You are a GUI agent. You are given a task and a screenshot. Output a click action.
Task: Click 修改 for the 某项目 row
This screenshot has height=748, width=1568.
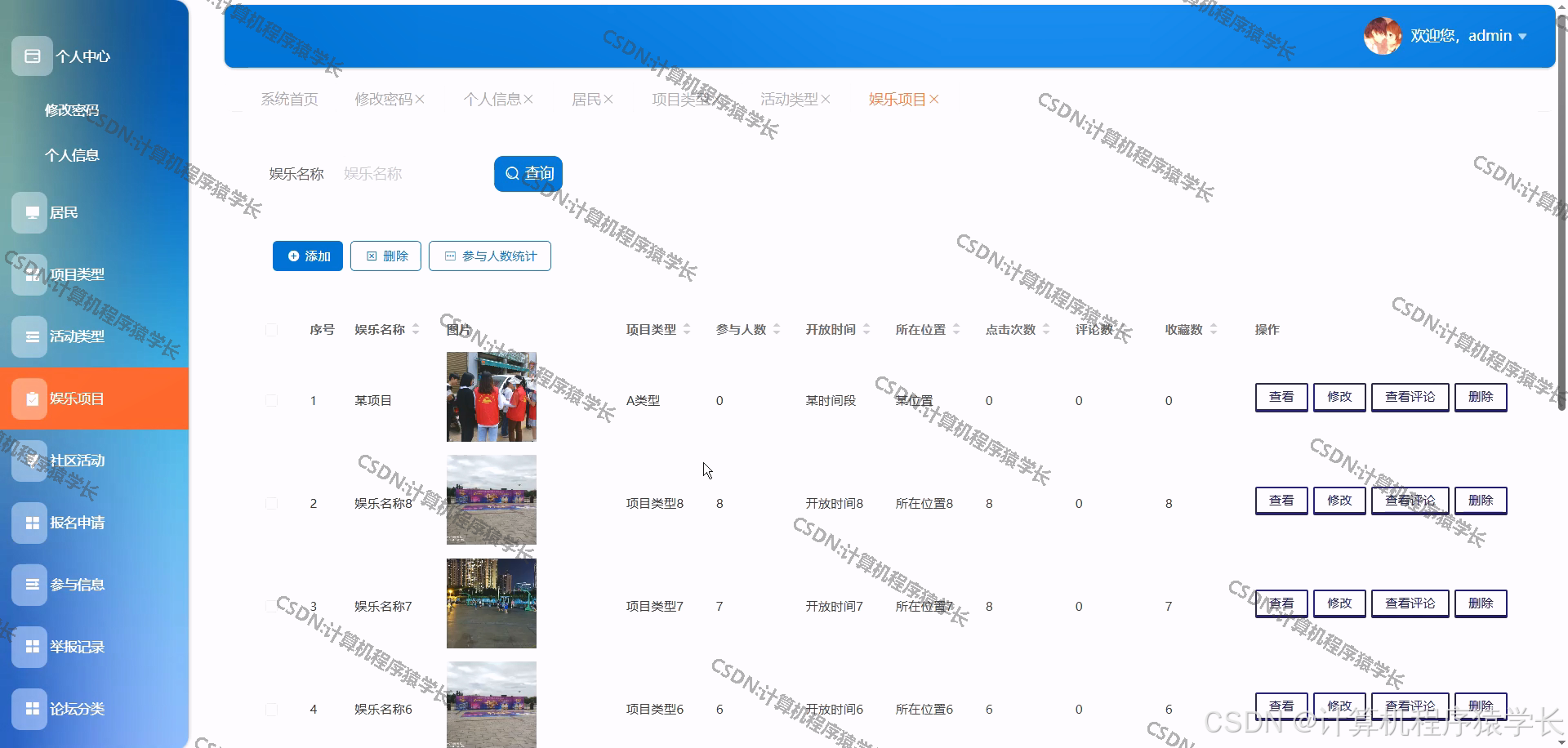[x=1339, y=398]
